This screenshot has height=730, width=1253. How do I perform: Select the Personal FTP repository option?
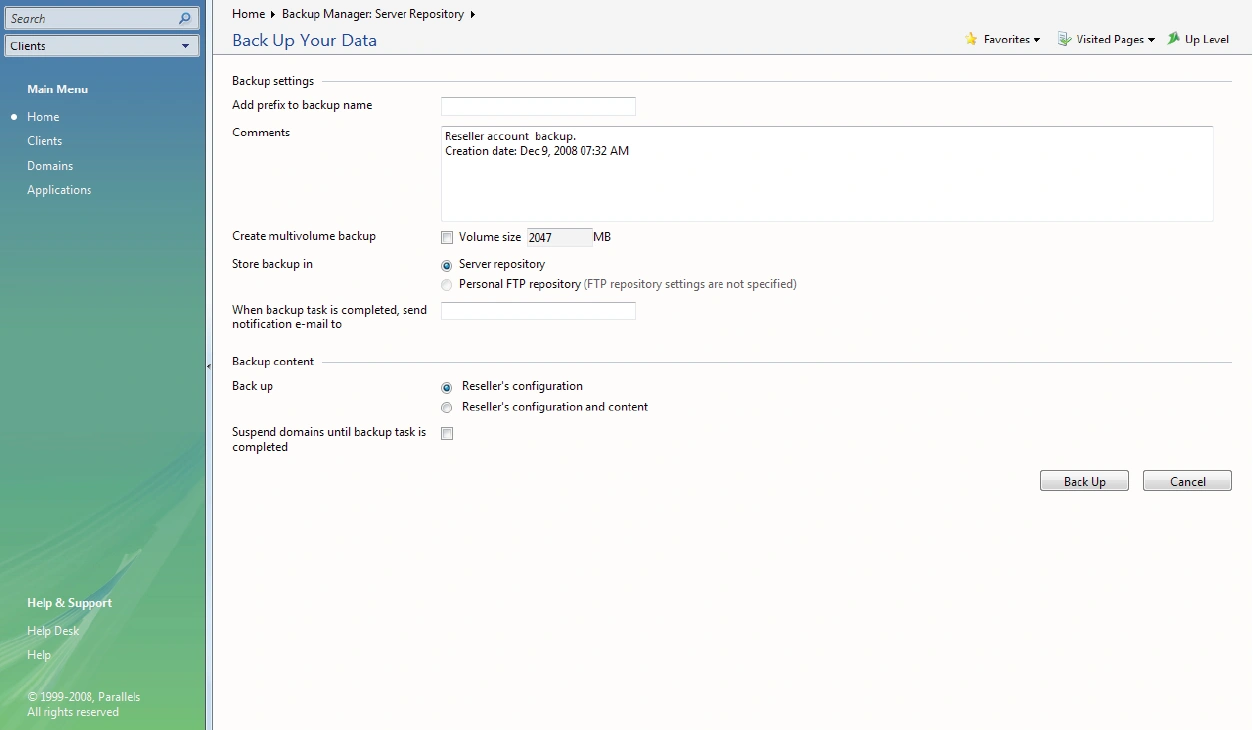point(447,285)
